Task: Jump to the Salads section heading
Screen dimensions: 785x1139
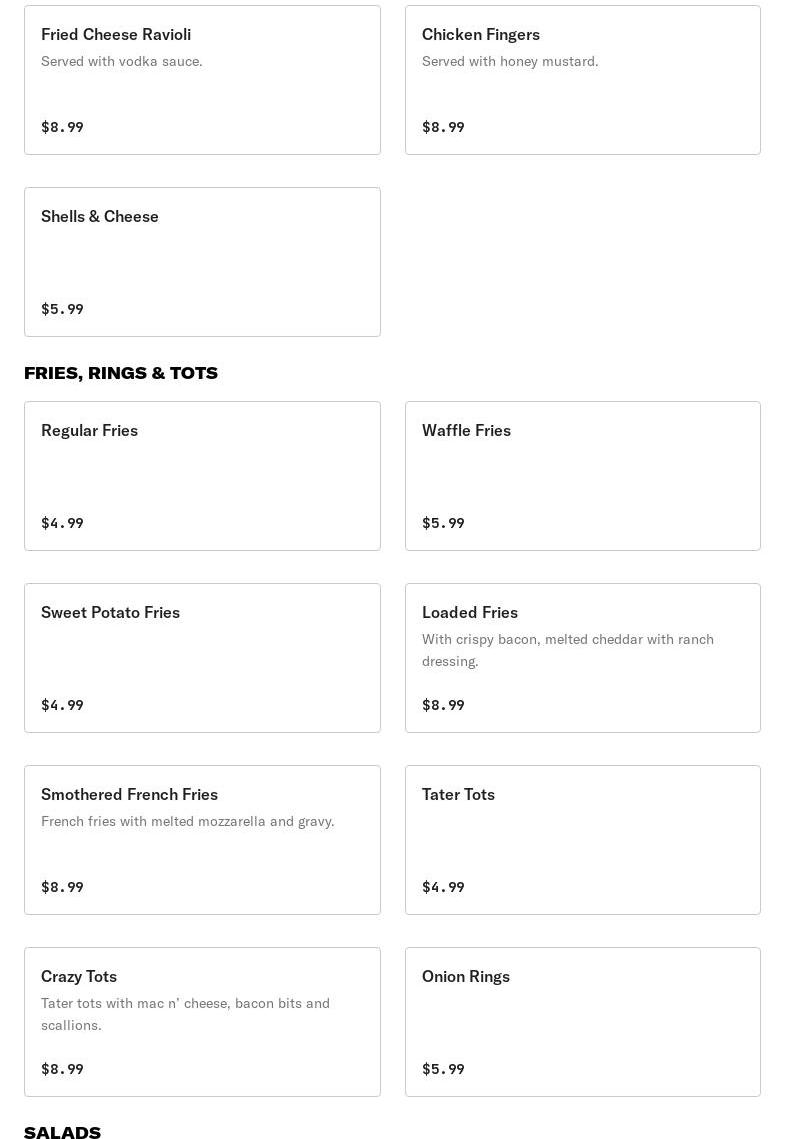Action: tap(62, 1132)
